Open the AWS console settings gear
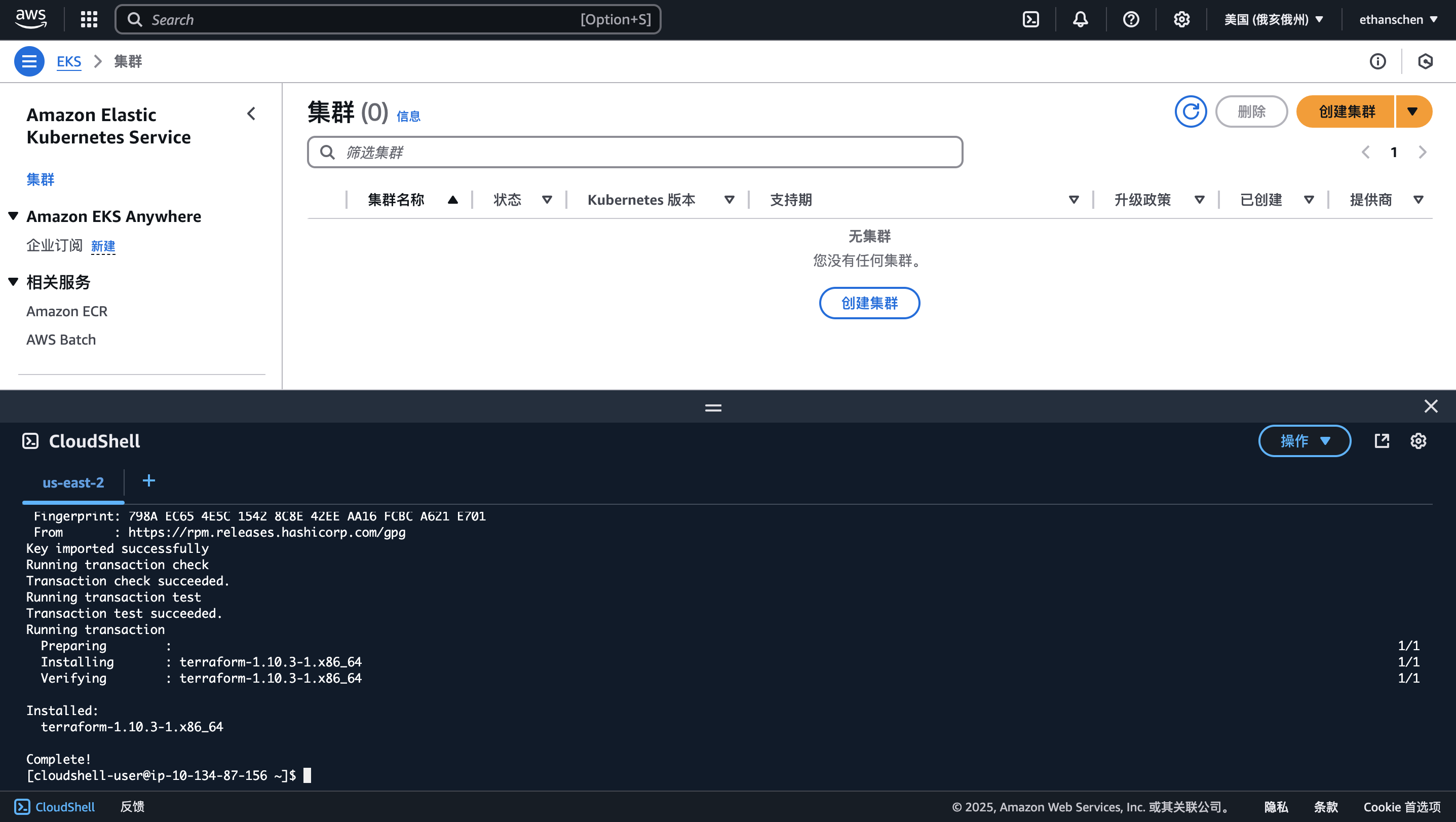1456x822 pixels. pos(1181,19)
